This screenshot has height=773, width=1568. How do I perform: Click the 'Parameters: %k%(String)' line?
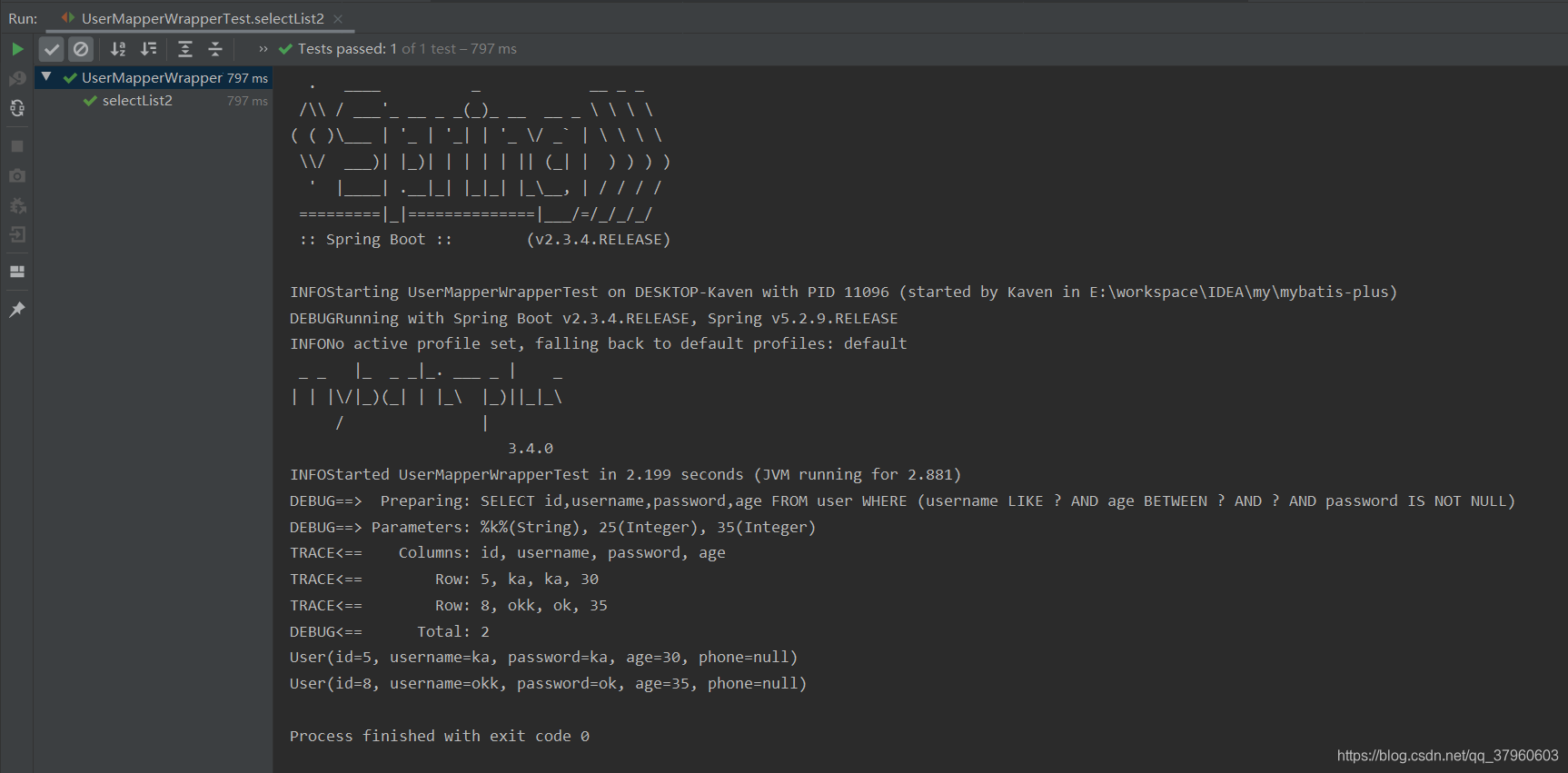click(x=553, y=528)
